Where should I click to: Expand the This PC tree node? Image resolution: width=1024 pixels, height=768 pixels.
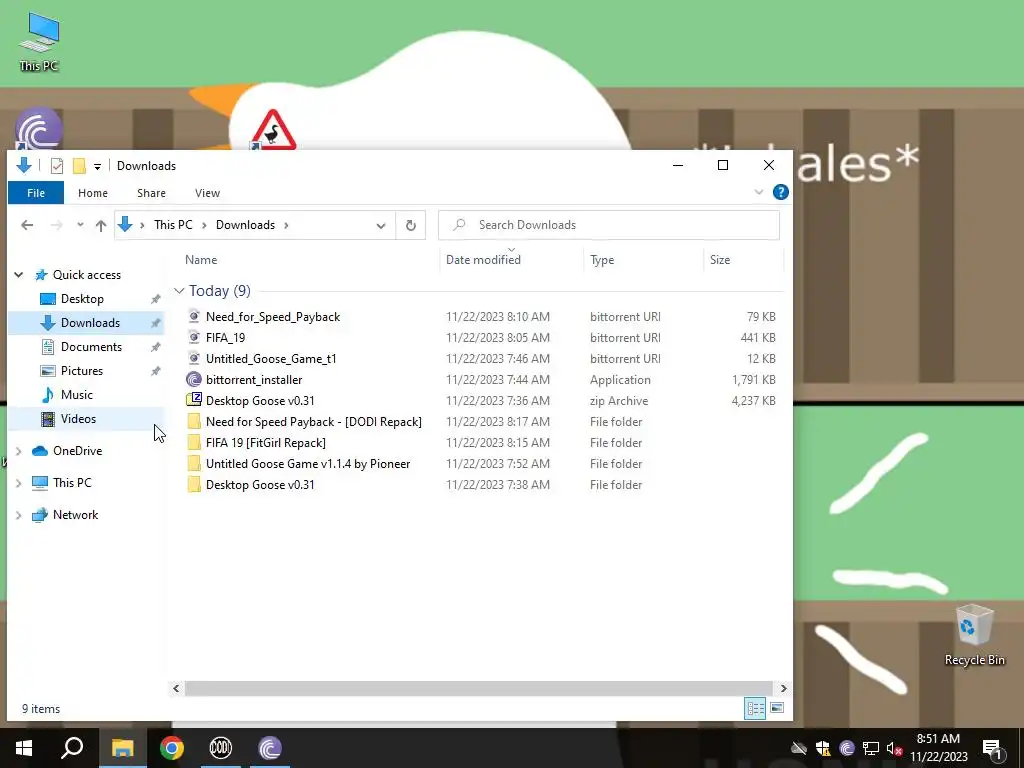(x=19, y=483)
